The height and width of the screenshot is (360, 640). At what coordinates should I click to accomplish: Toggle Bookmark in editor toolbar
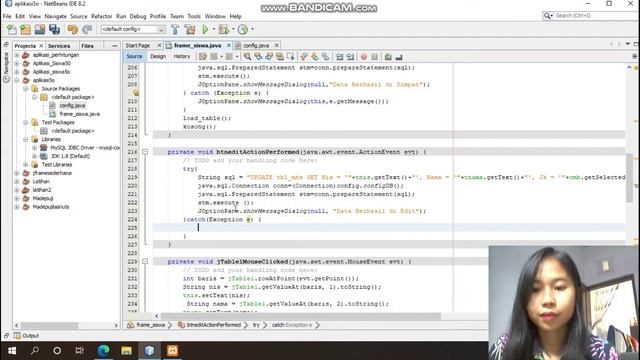point(325,57)
